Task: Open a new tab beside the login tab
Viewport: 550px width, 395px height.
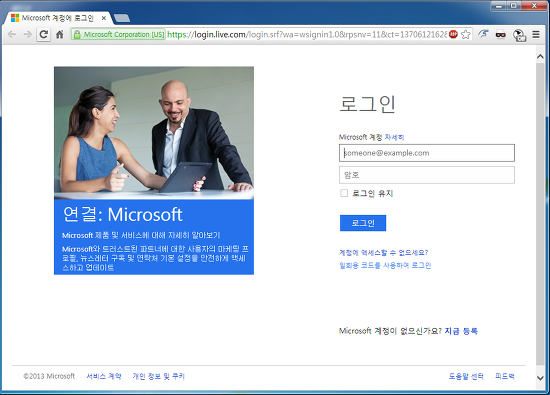Action: click(122, 18)
